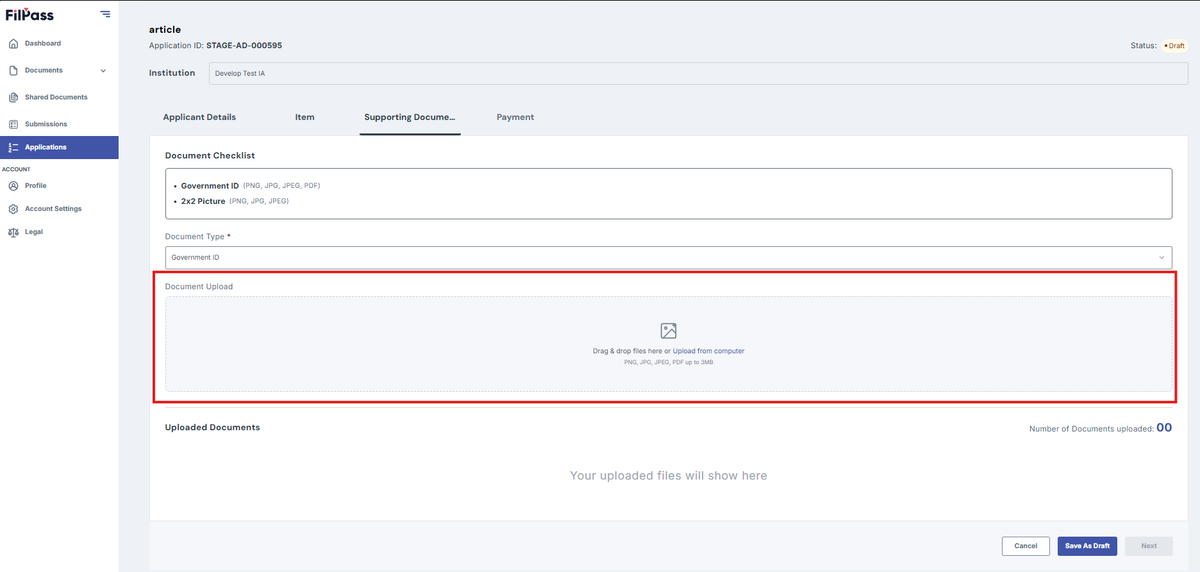The height and width of the screenshot is (572, 1200).
Task: Click the Cancel button
Action: pos(1026,546)
